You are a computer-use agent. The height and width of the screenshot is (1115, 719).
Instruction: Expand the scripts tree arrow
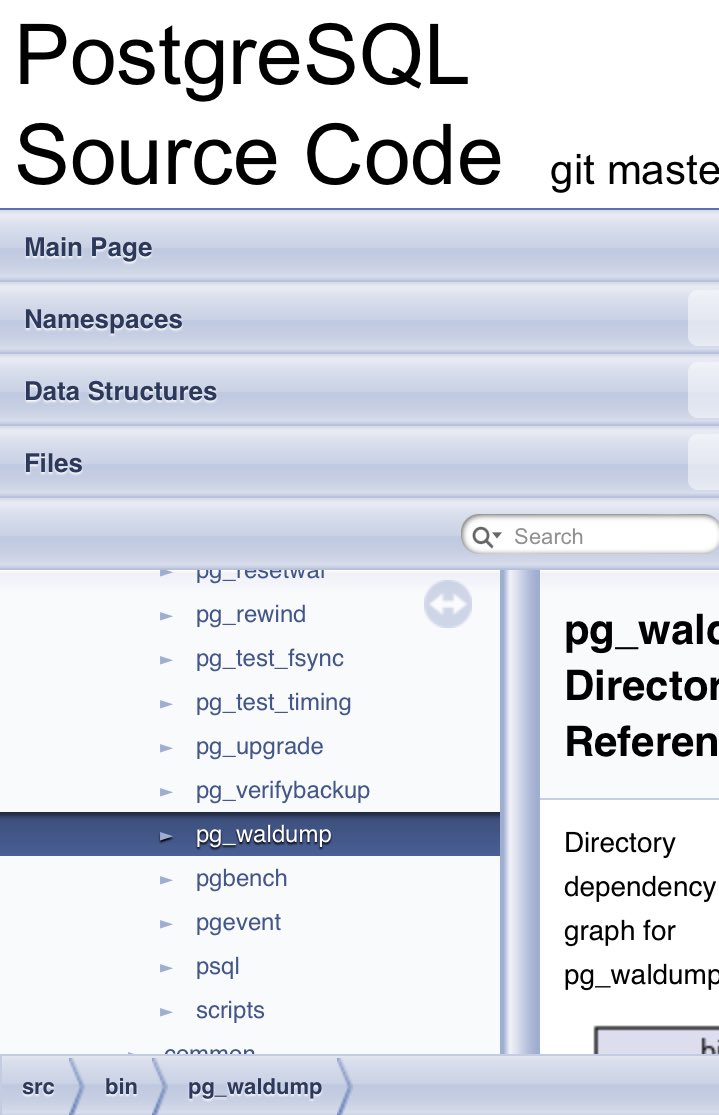pyautogui.click(x=166, y=1012)
